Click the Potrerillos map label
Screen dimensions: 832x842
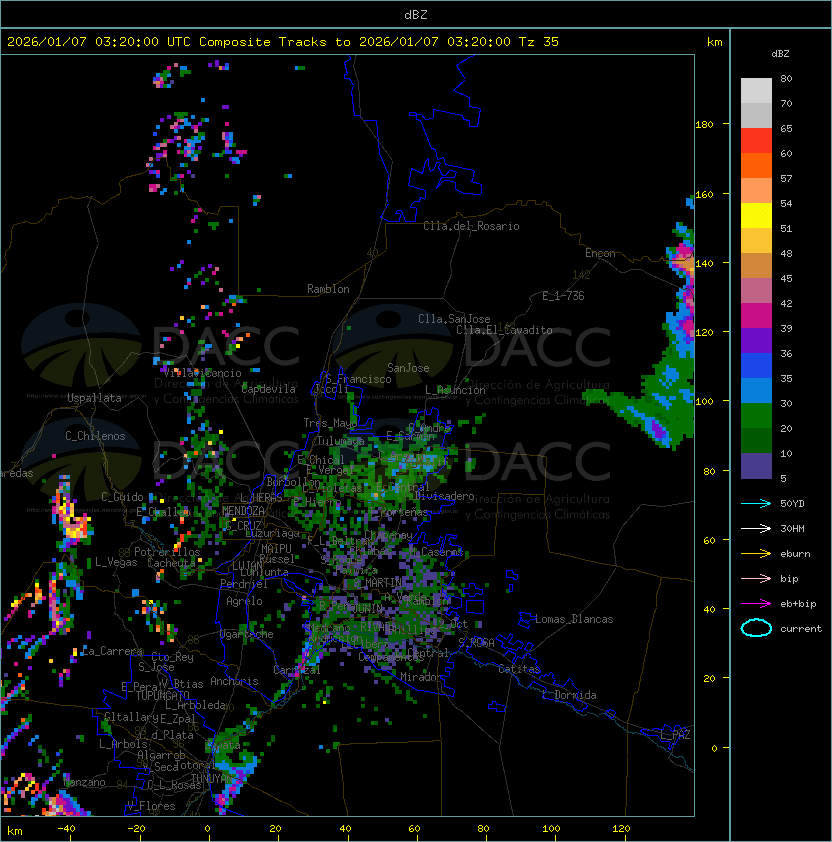[x=167, y=551]
